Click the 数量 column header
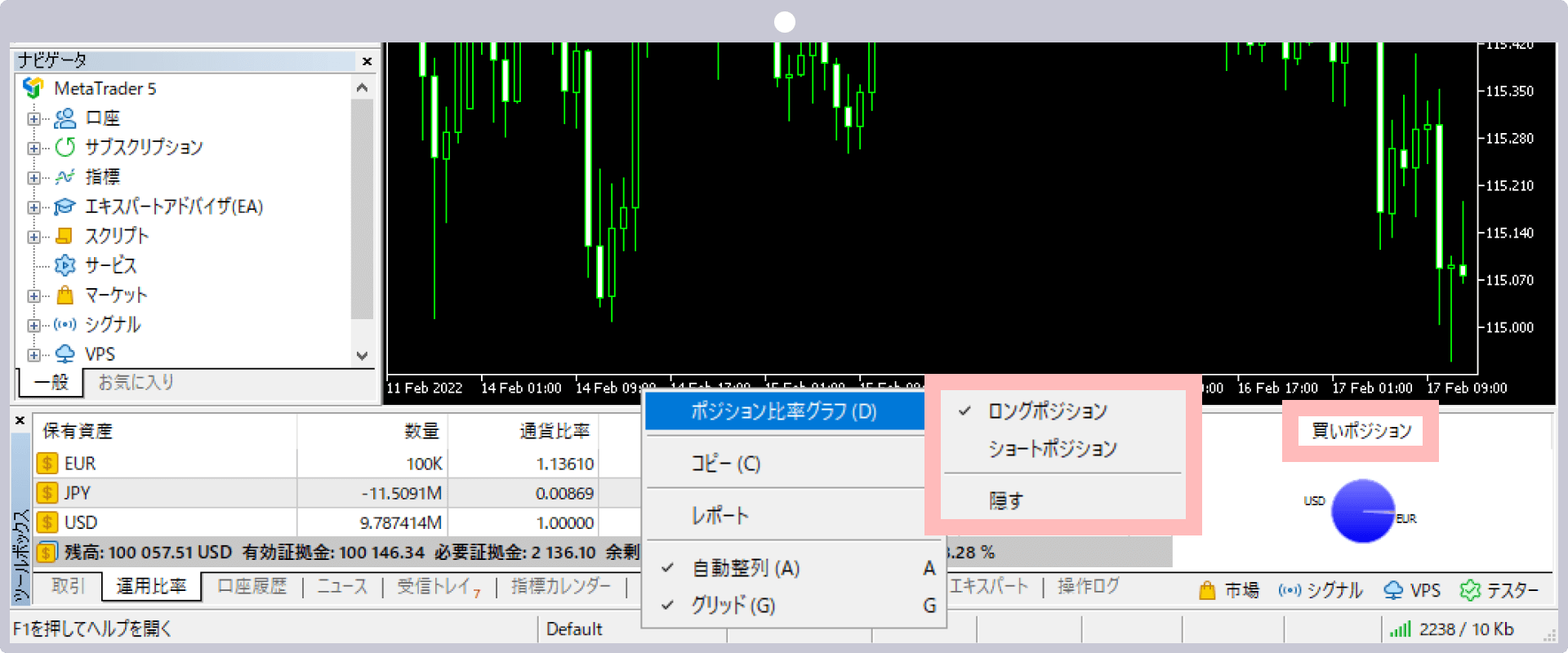Image resolution: width=1568 pixels, height=653 pixels. point(373,431)
